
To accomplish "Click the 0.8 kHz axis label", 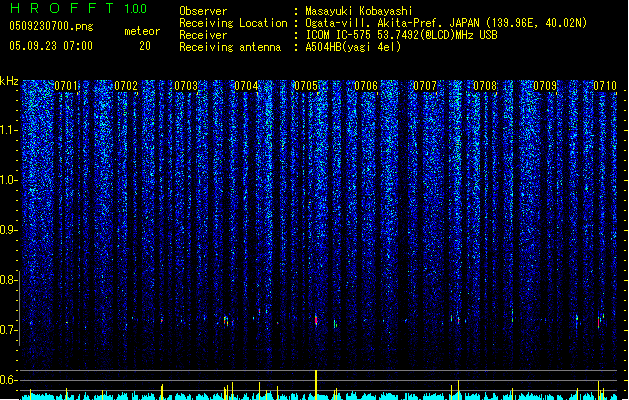I will click(8, 280).
